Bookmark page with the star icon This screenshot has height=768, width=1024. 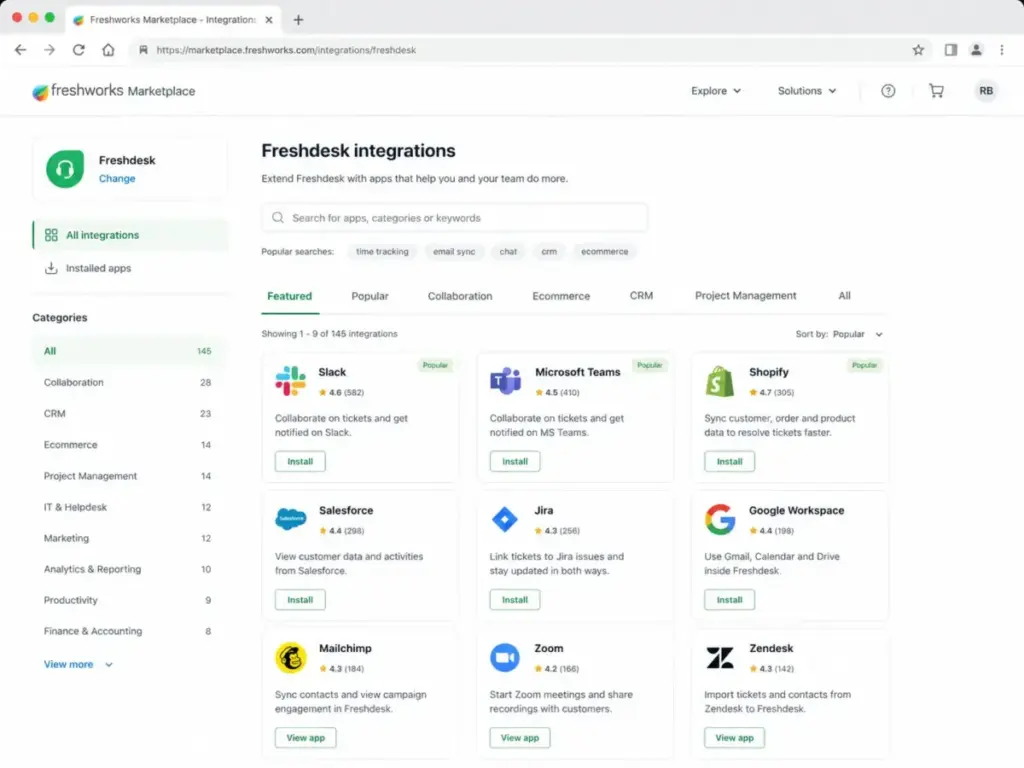pos(918,50)
